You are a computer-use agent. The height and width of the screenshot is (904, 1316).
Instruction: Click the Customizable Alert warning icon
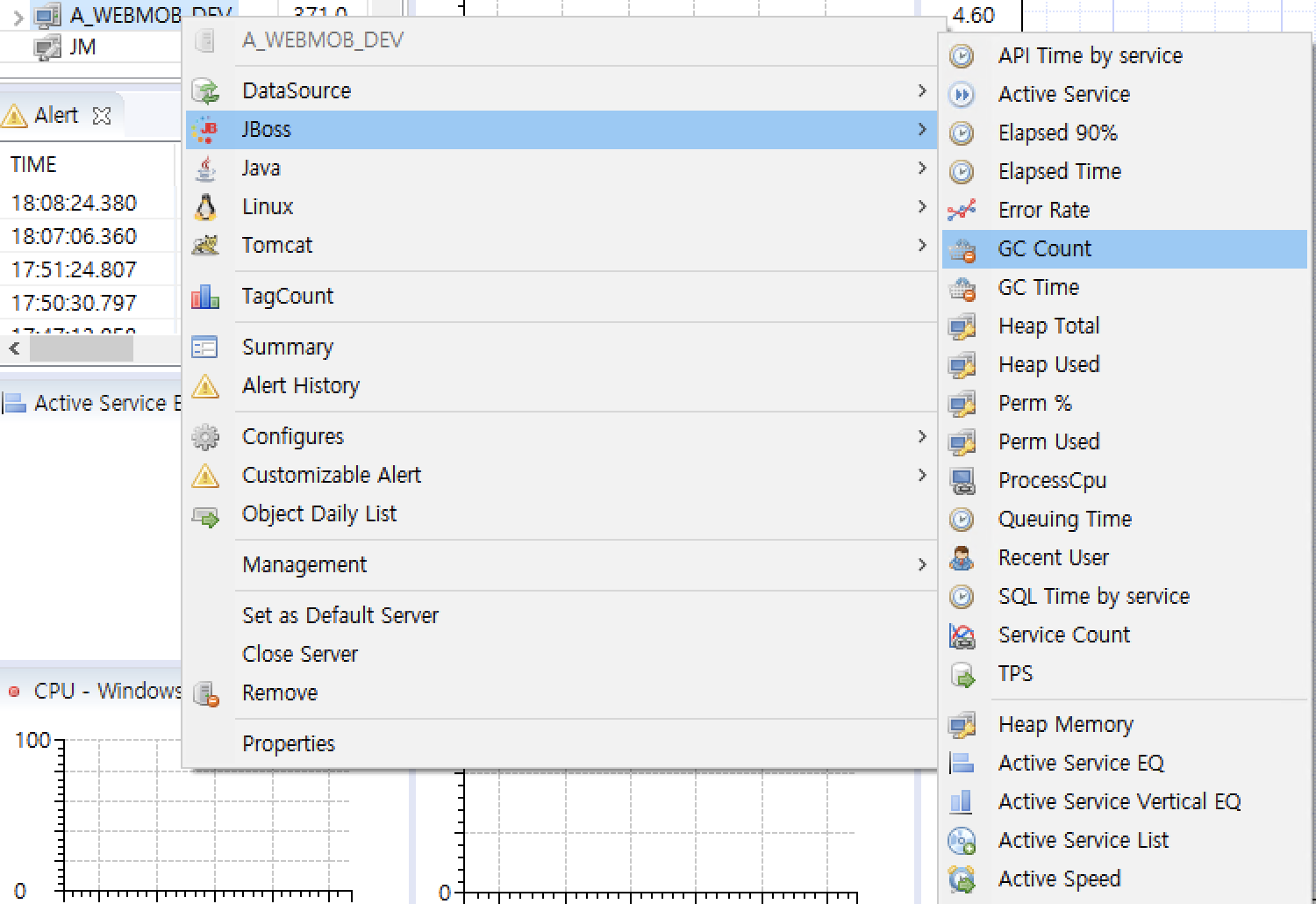(x=205, y=475)
